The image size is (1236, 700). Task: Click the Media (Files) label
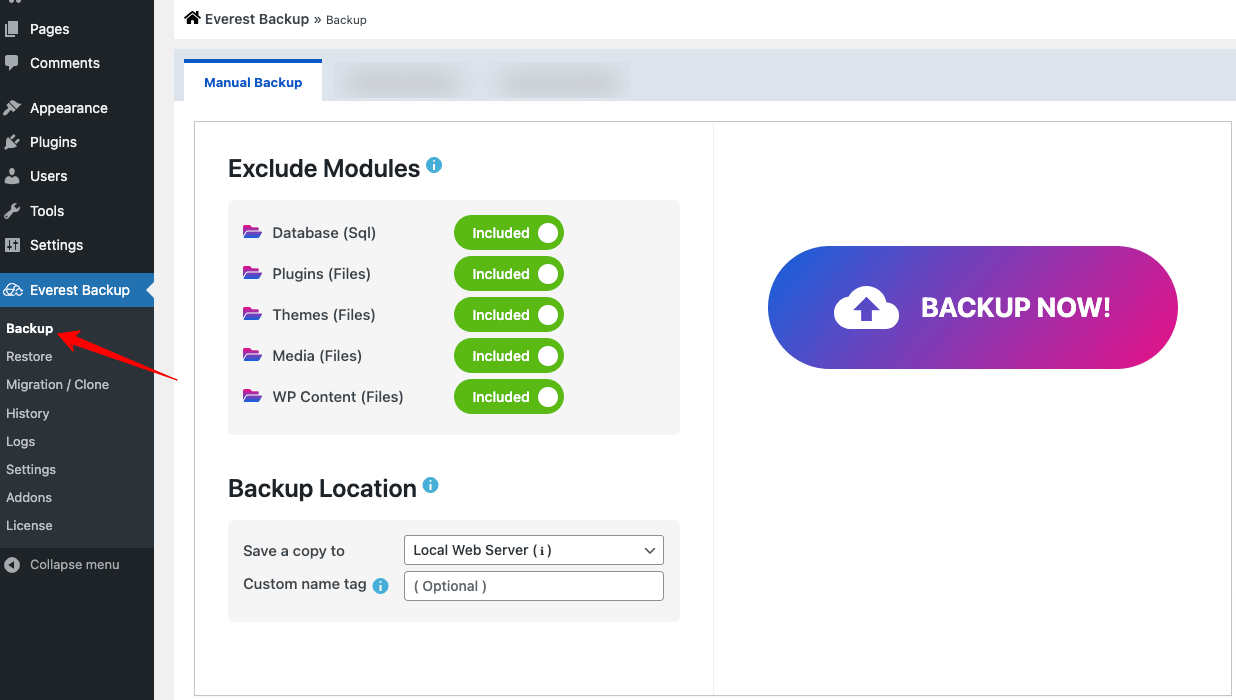click(317, 356)
